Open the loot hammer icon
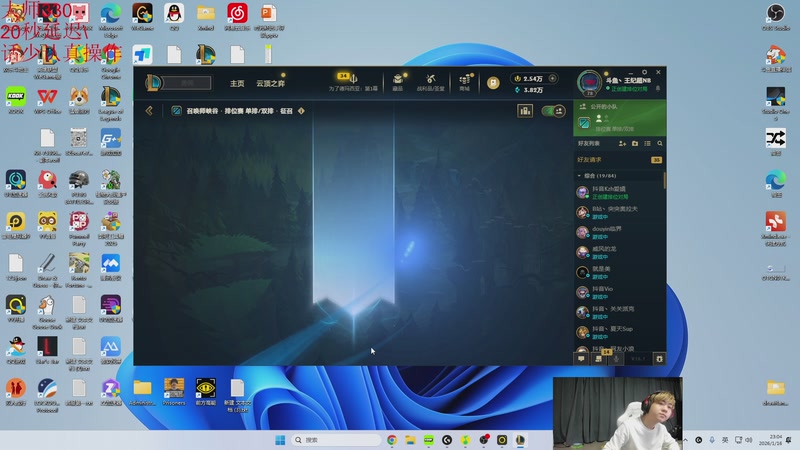This screenshot has width=800, height=450. click(431, 79)
